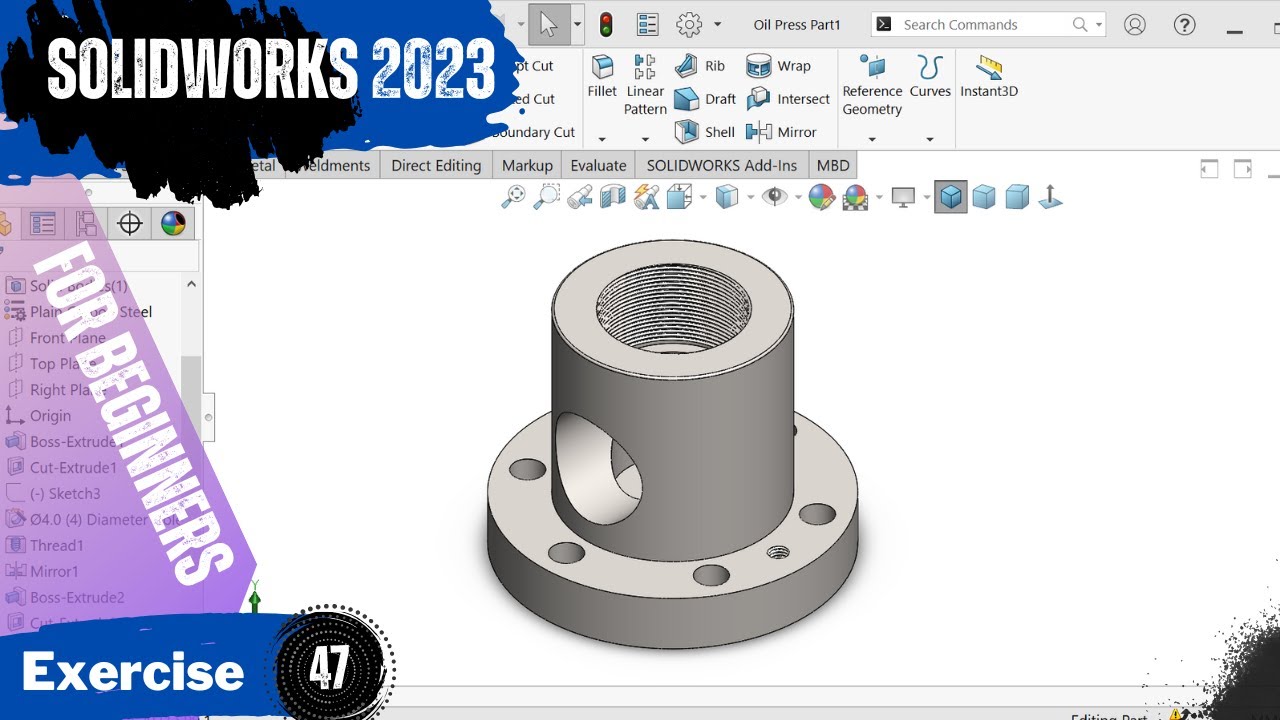Select Origin in the feature tree

(38, 416)
